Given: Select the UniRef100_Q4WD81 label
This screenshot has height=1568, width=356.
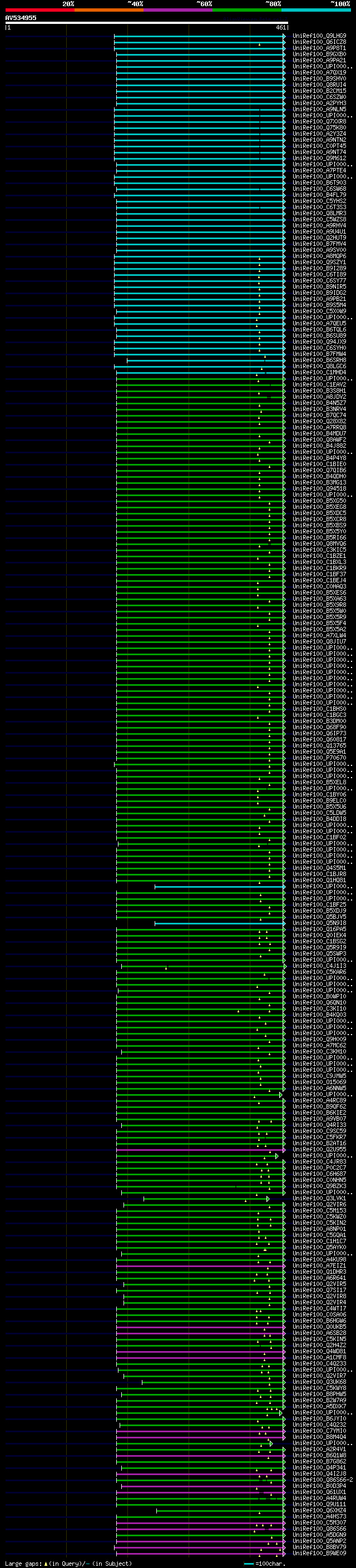Looking at the screenshot, I should [319, 1351].
